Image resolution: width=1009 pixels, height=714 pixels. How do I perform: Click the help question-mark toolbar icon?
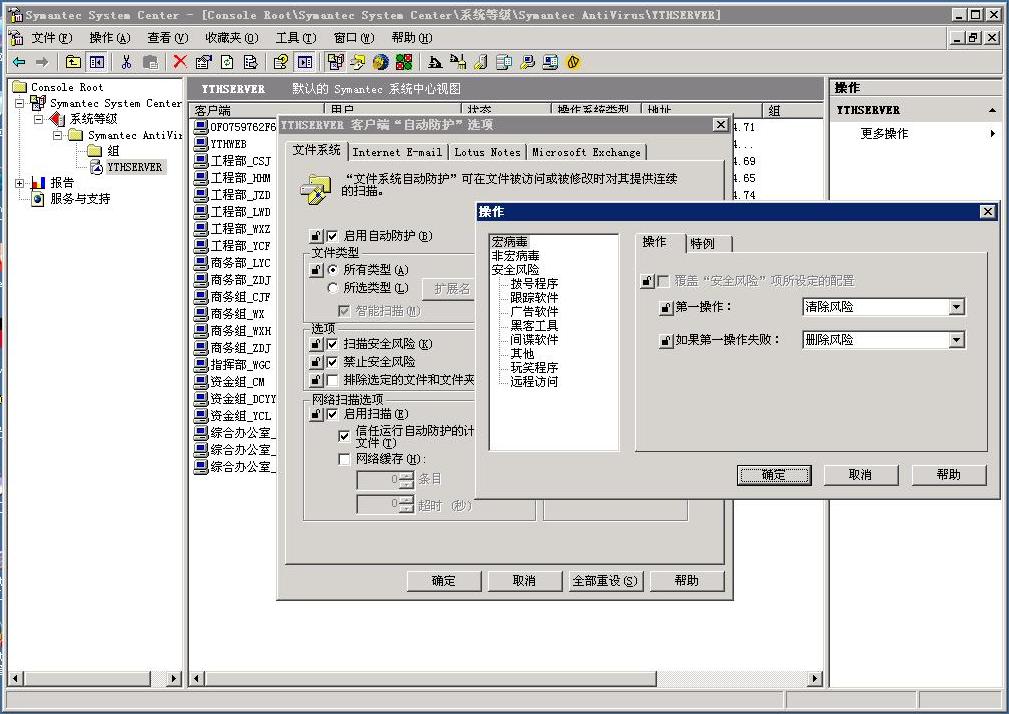[x=281, y=62]
